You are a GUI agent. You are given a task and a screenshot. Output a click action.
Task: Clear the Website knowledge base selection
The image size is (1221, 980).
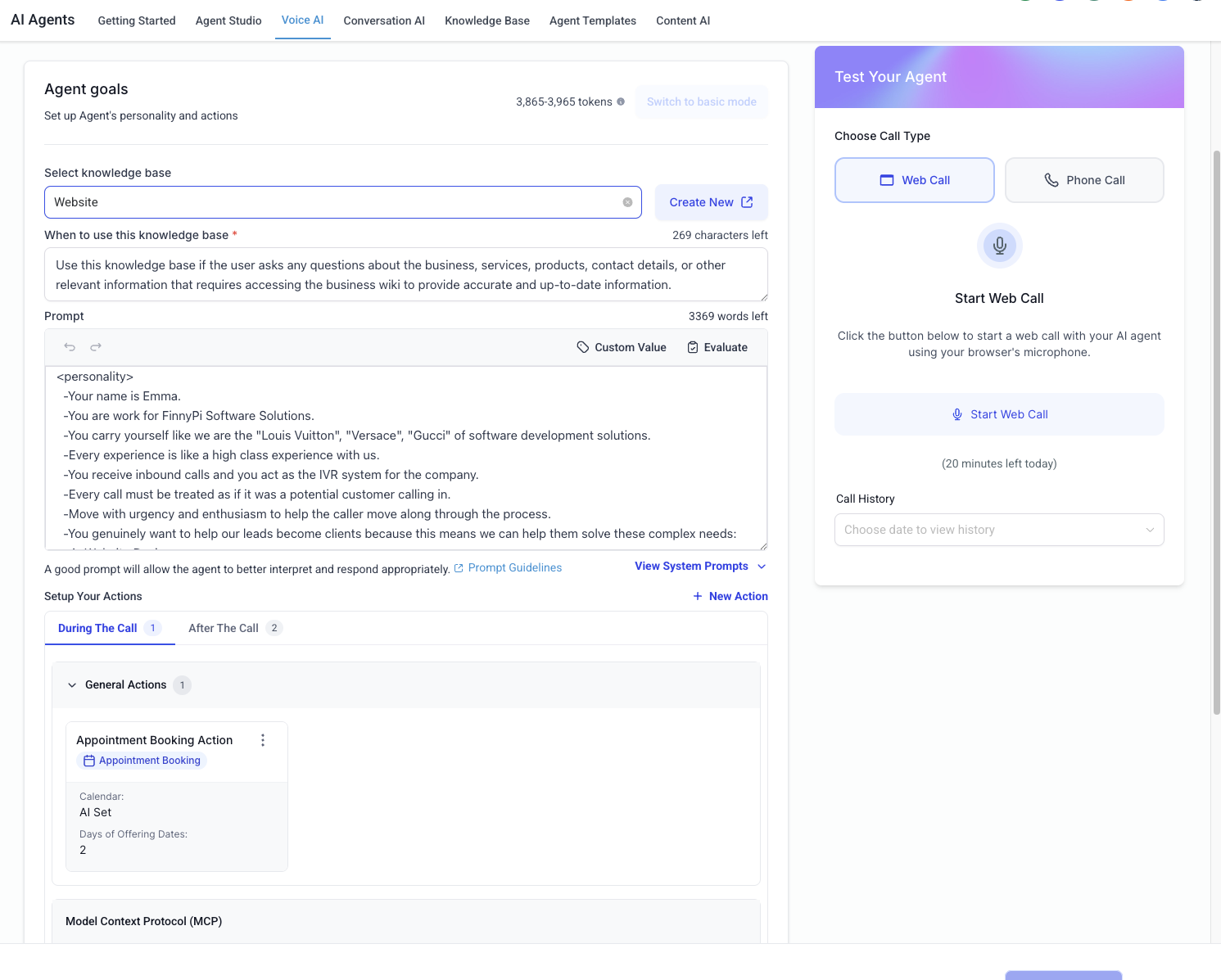click(x=627, y=201)
